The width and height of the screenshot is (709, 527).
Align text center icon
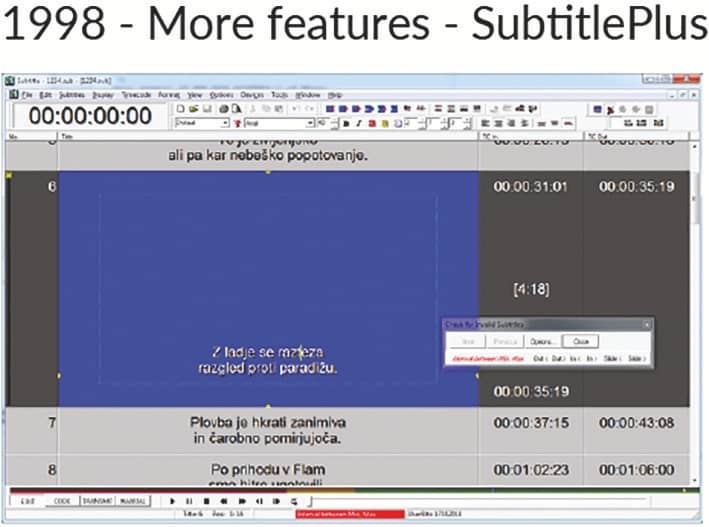[x=498, y=123]
